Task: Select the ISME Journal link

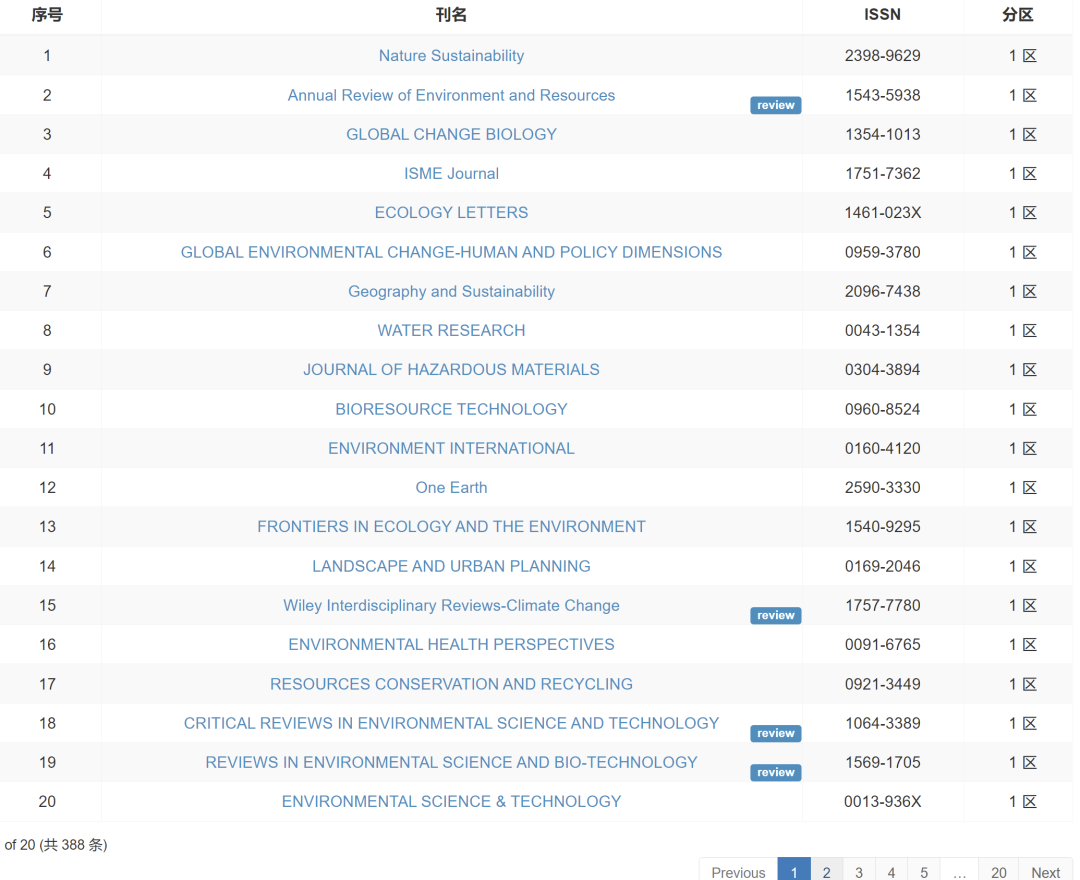Action: click(x=451, y=174)
